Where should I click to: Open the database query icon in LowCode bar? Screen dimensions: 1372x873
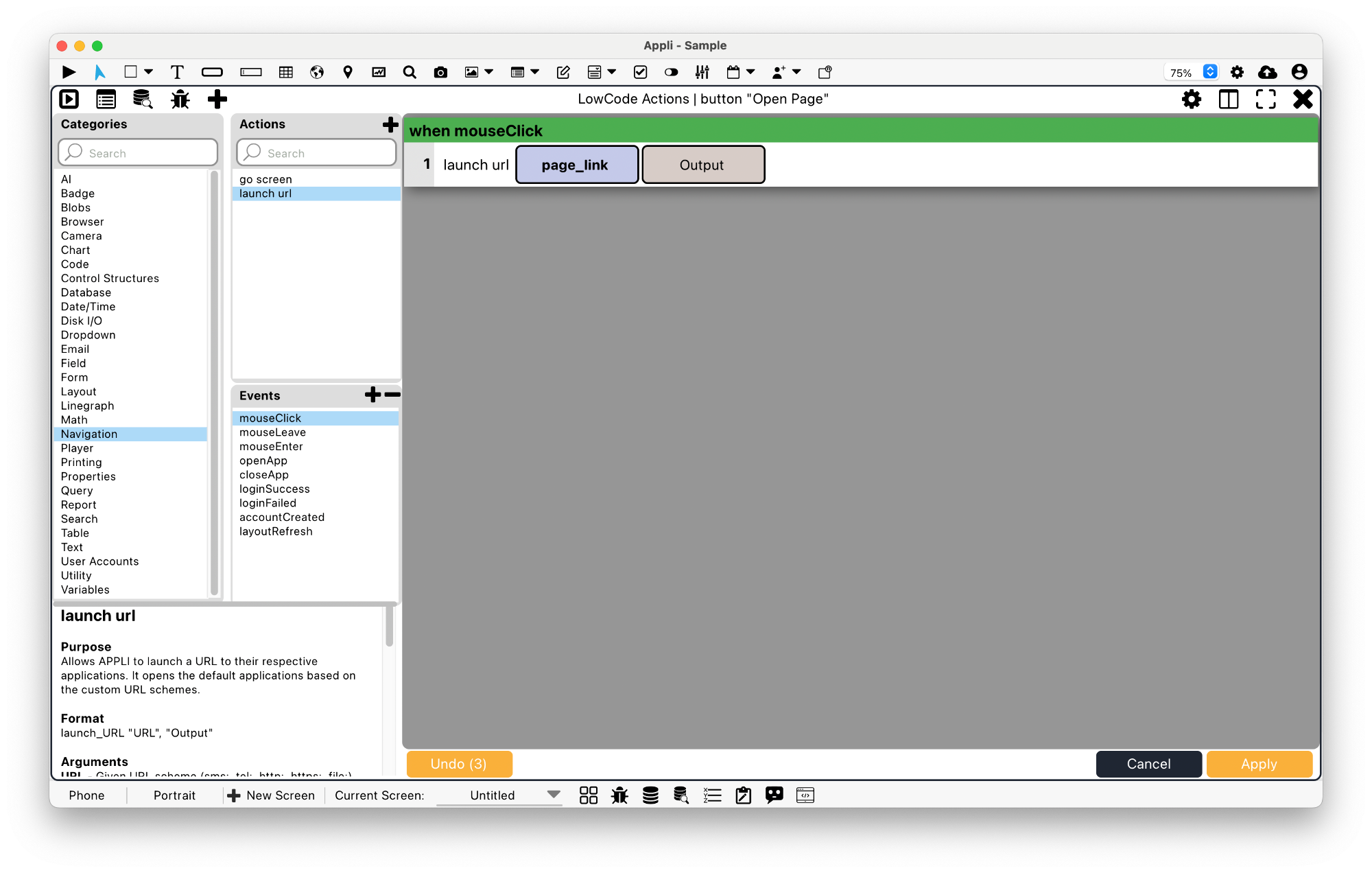click(143, 100)
